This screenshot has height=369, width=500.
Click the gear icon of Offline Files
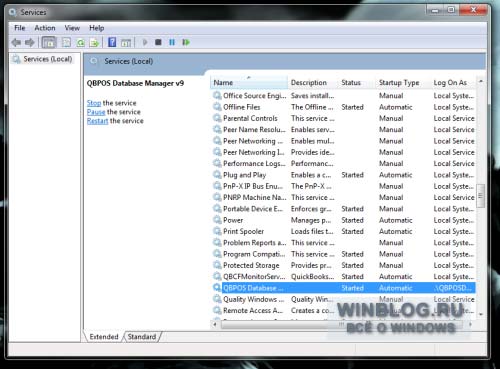pyautogui.click(x=217, y=107)
